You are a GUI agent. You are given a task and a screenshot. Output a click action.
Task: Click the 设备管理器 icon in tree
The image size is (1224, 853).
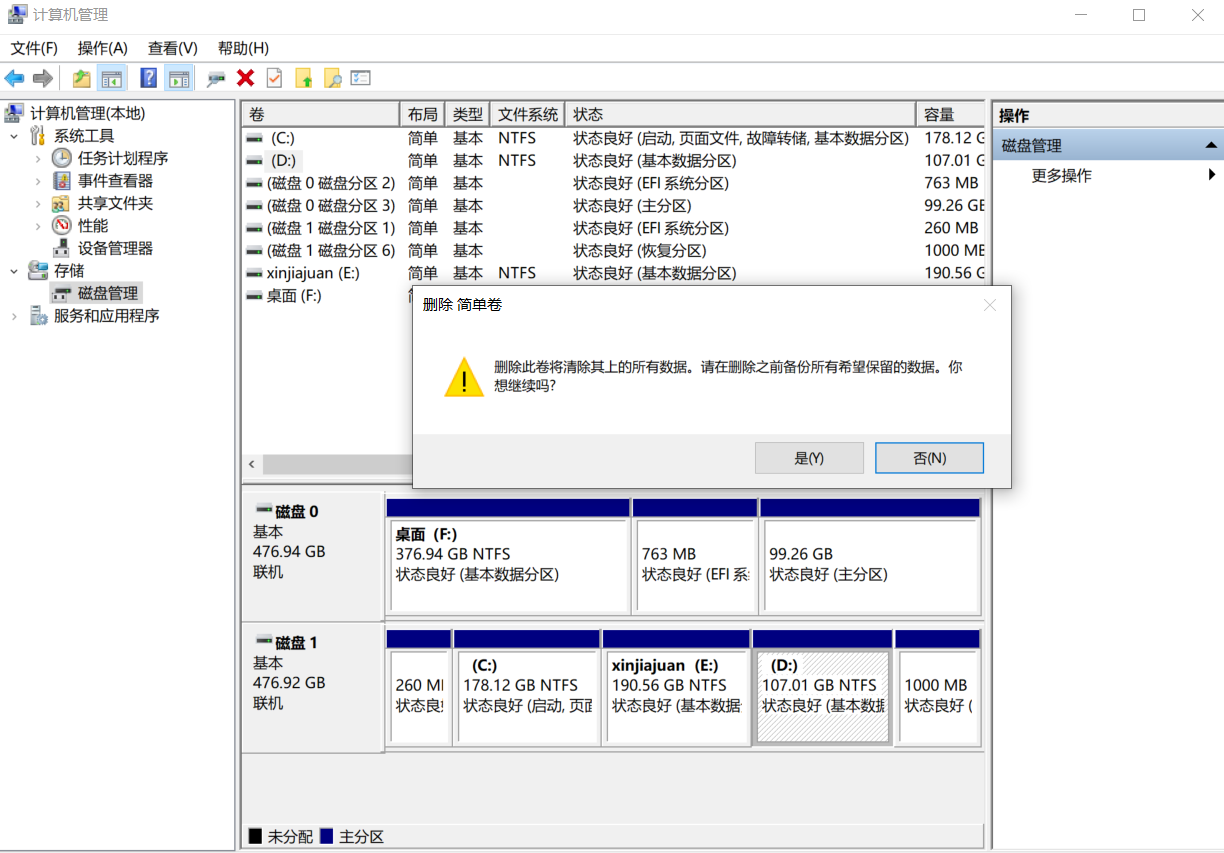point(62,248)
